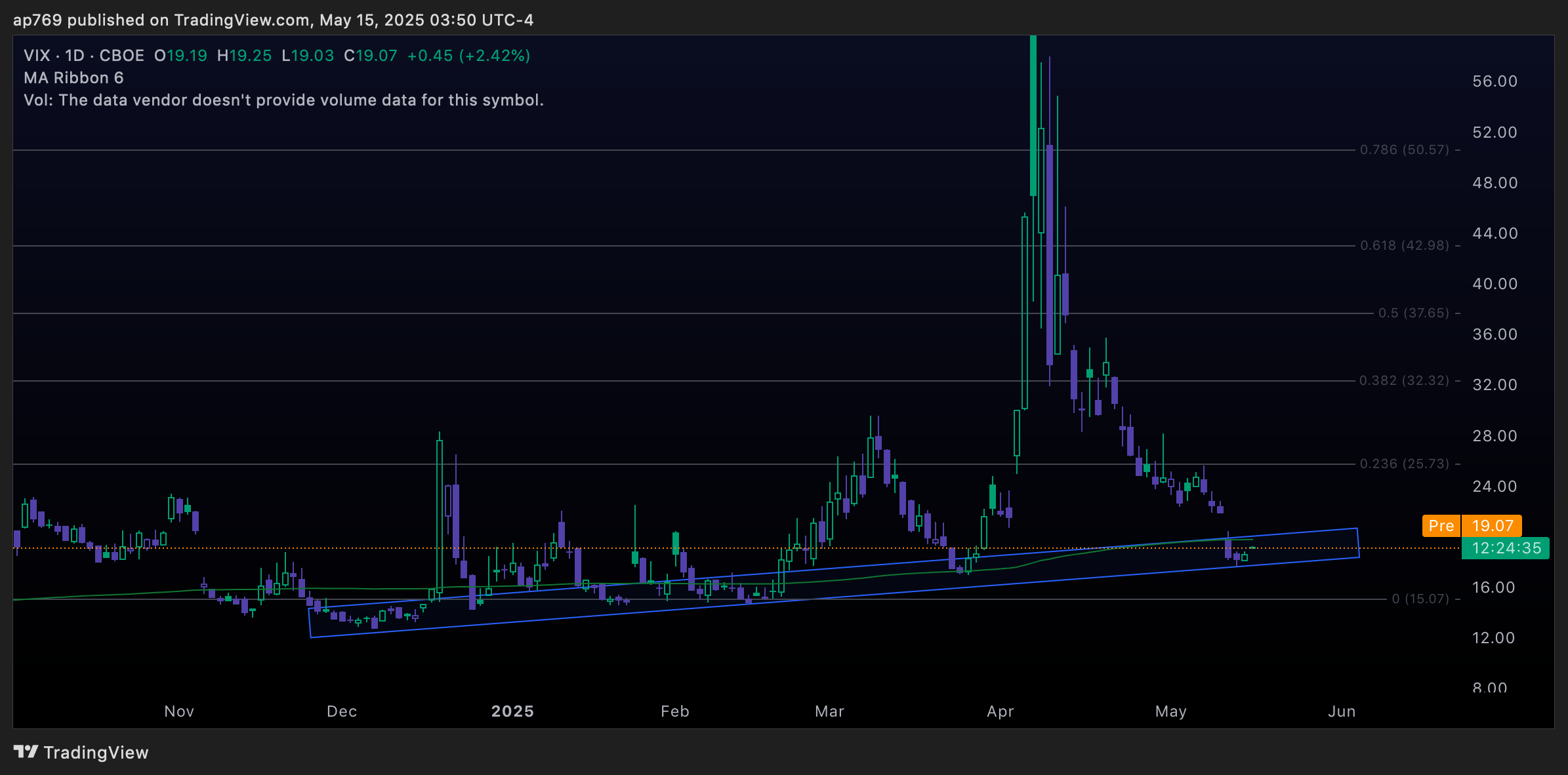
Task: Click the C19.07 close value in legend
Action: click(371, 56)
